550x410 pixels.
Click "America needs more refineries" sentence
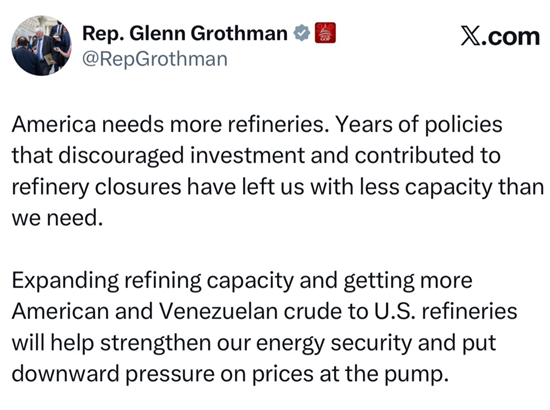coord(170,125)
